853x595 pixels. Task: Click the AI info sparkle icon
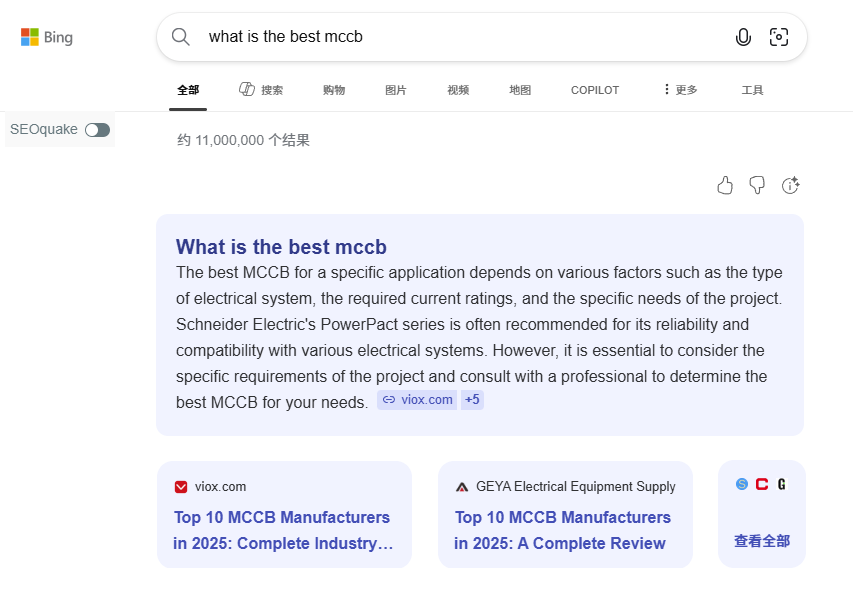(x=790, y=185)
